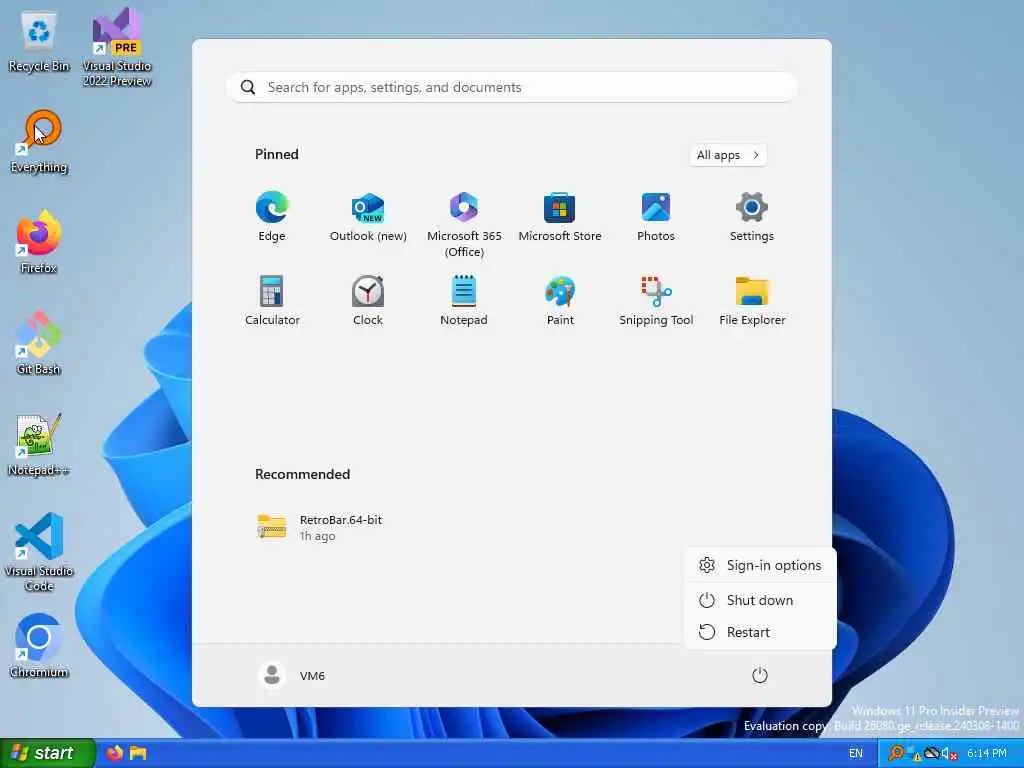Select the Visual Studio Code desktop shortcut

[x=39, y=552]
